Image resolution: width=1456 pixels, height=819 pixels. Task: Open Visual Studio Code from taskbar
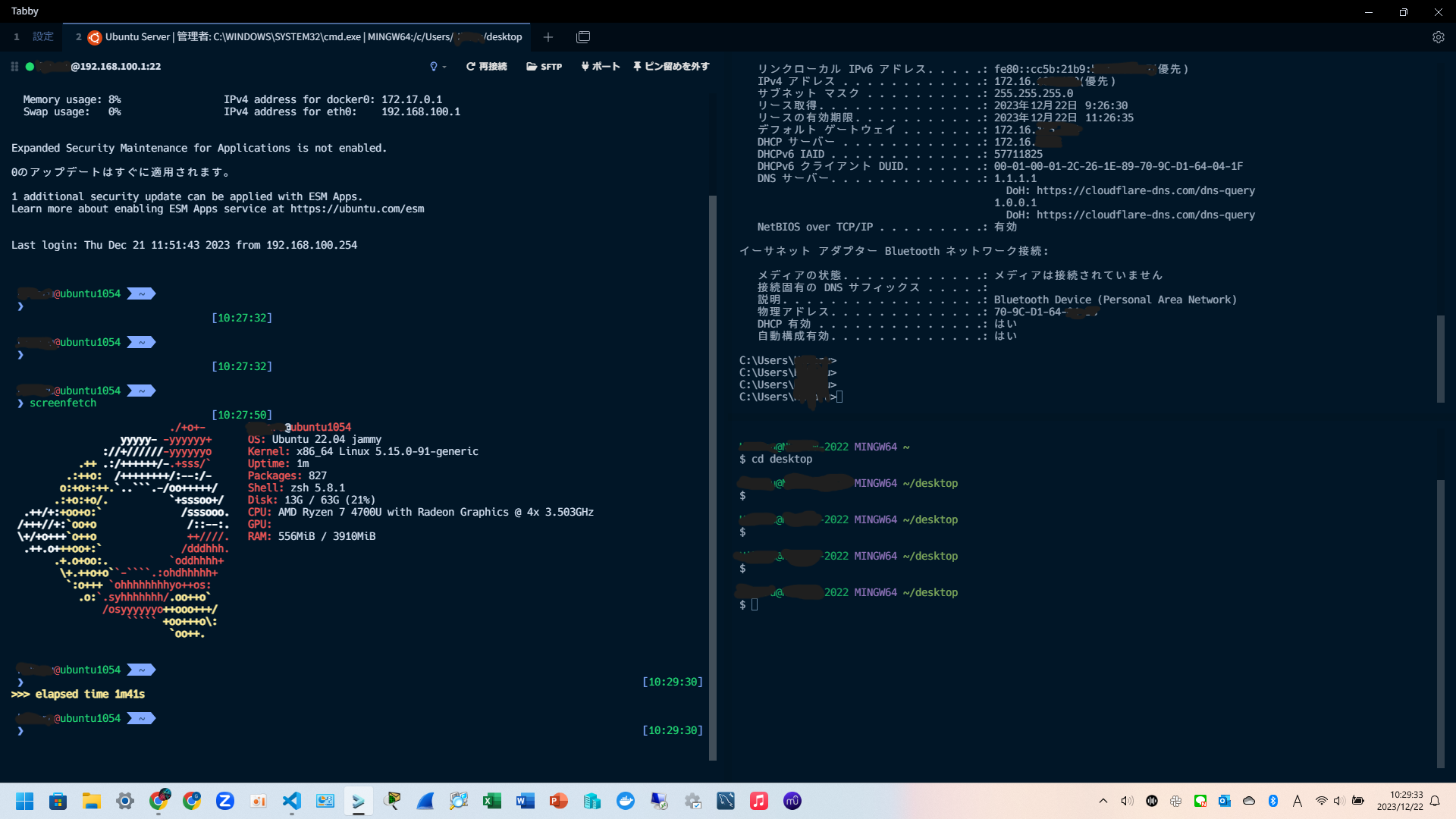coord(292,801)
